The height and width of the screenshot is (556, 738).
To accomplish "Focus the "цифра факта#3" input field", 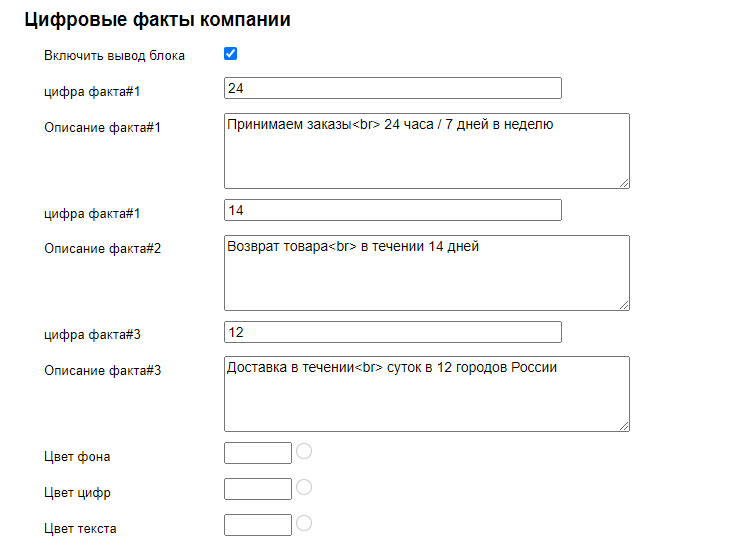I will coord(393,332).
